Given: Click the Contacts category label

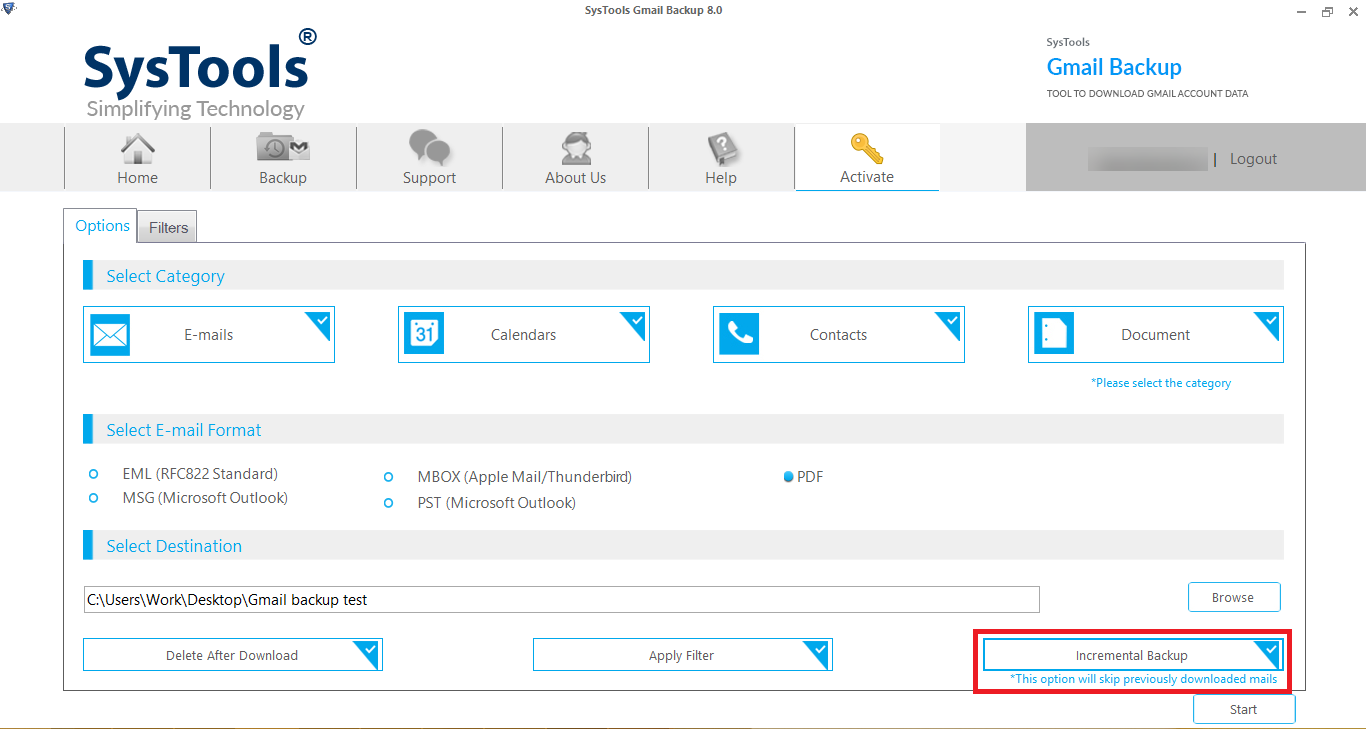Looking at the screenshot, I should pyautogui.click(x=838, y=335).
